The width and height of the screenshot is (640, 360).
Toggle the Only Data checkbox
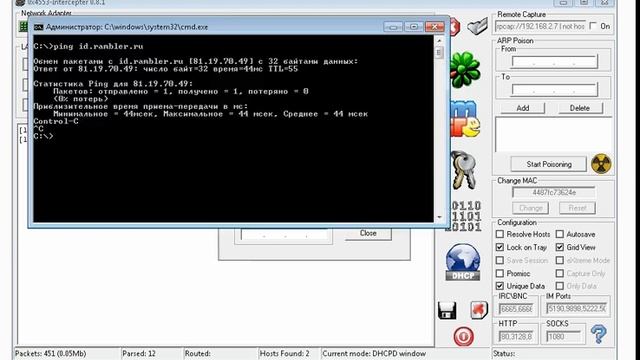tap(560, 286)
